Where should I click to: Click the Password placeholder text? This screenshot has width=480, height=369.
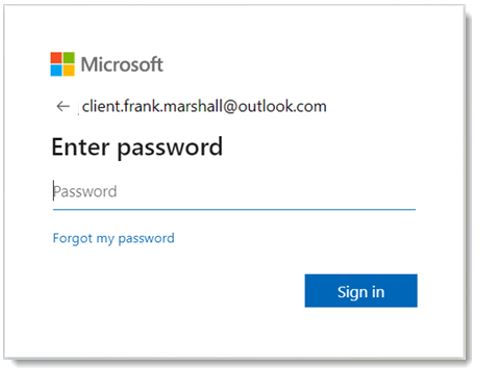(85, 192)
